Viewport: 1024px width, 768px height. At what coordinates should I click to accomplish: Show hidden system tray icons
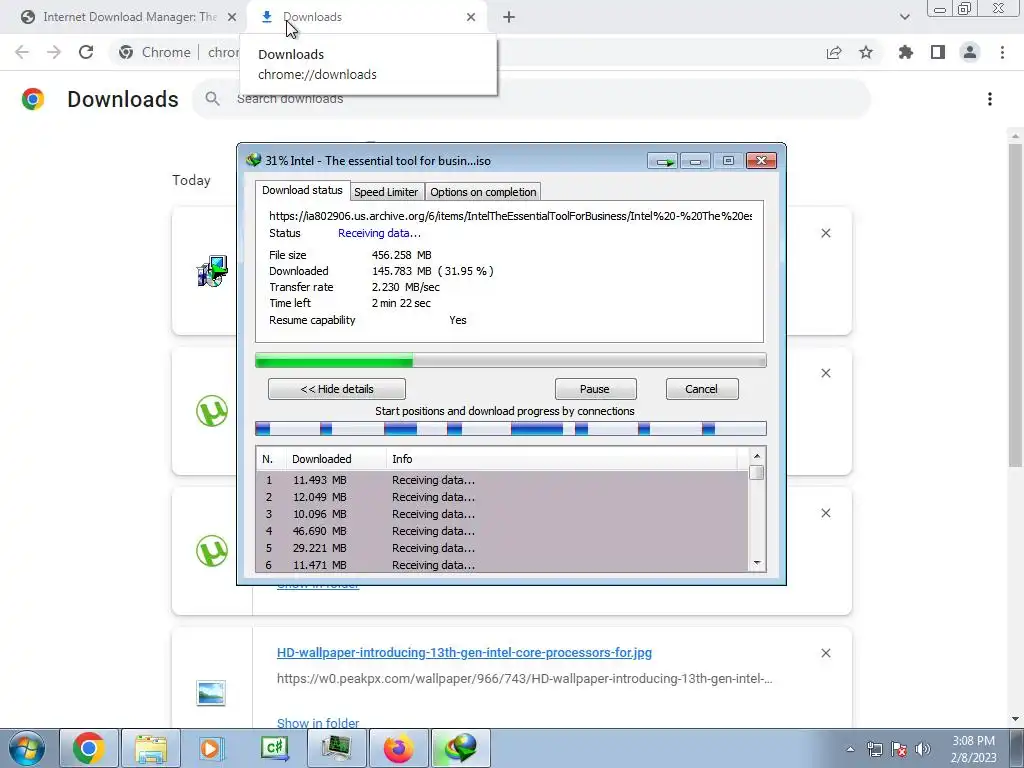click(850, 749)
